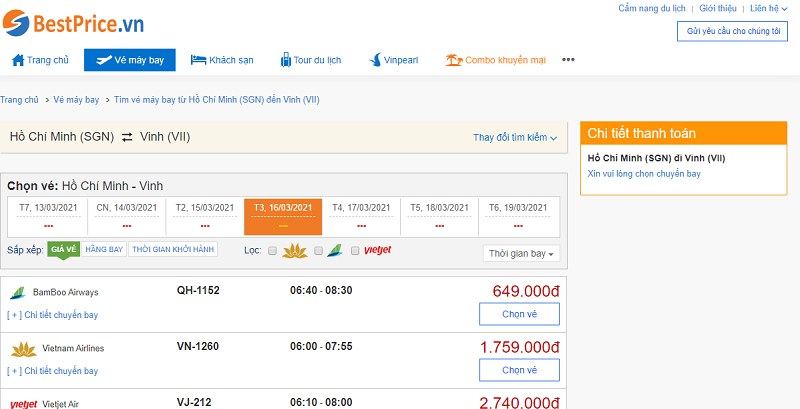Click Vietjet logo on VJ-212 row
The image size is (800, 409).
tap(23, 404)
